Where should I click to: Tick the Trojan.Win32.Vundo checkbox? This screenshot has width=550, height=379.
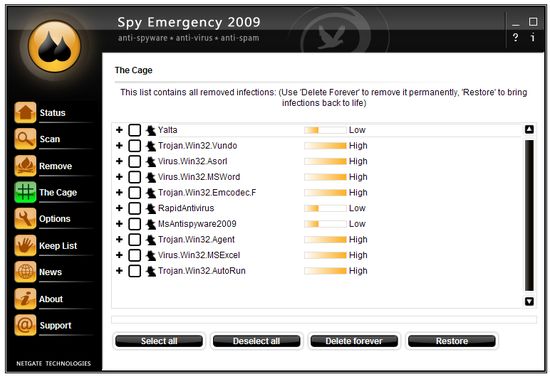[x=134, y=146]
